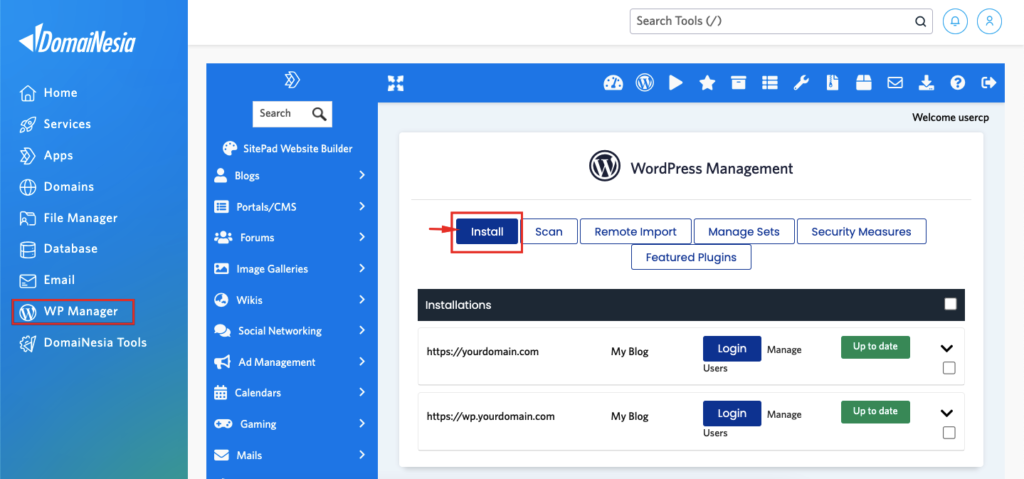Image resolution: width=1024 pixels, height=479 pixels.
Task: Log in to the https://yourdomain.com site
Action: point(732,348)
